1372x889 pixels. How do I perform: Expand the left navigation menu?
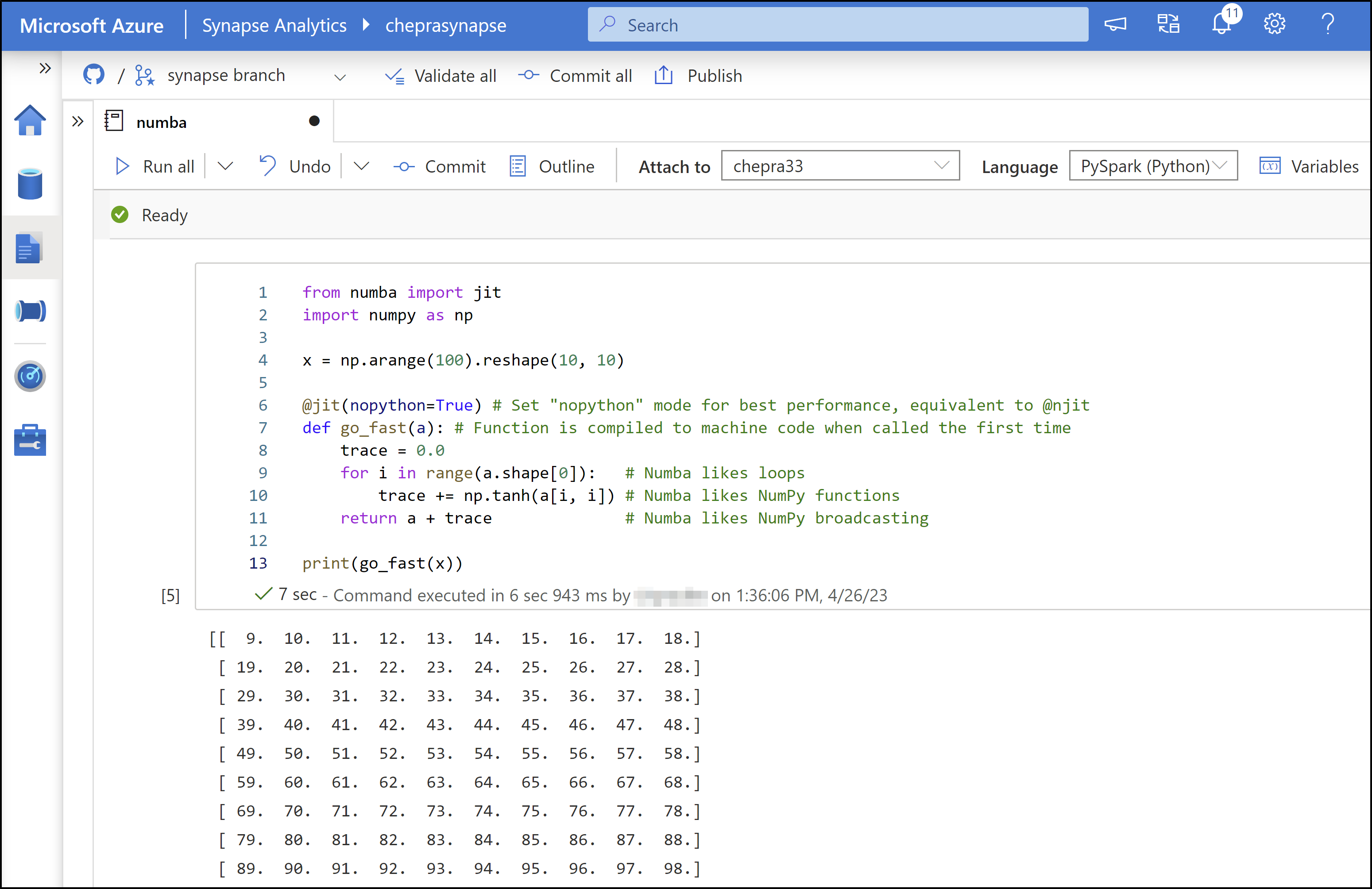[x=45, y=69]
